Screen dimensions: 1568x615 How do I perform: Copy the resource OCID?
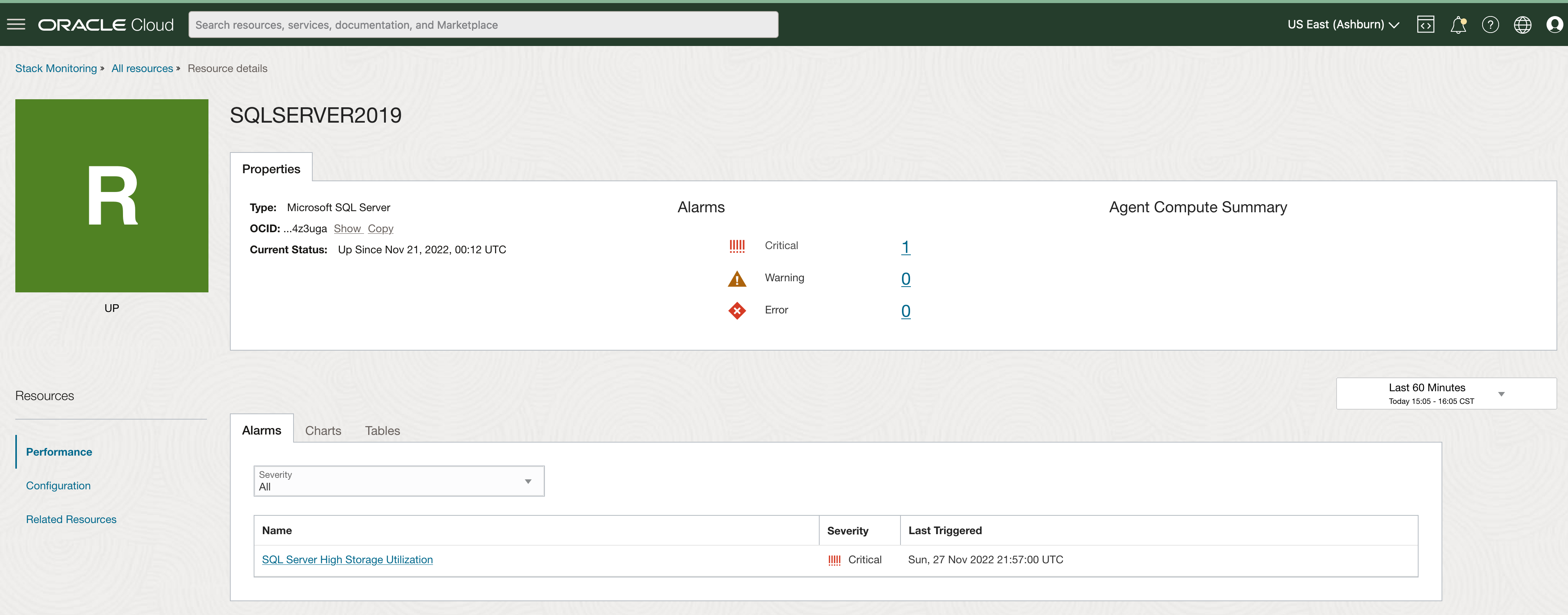click(381, 228)
